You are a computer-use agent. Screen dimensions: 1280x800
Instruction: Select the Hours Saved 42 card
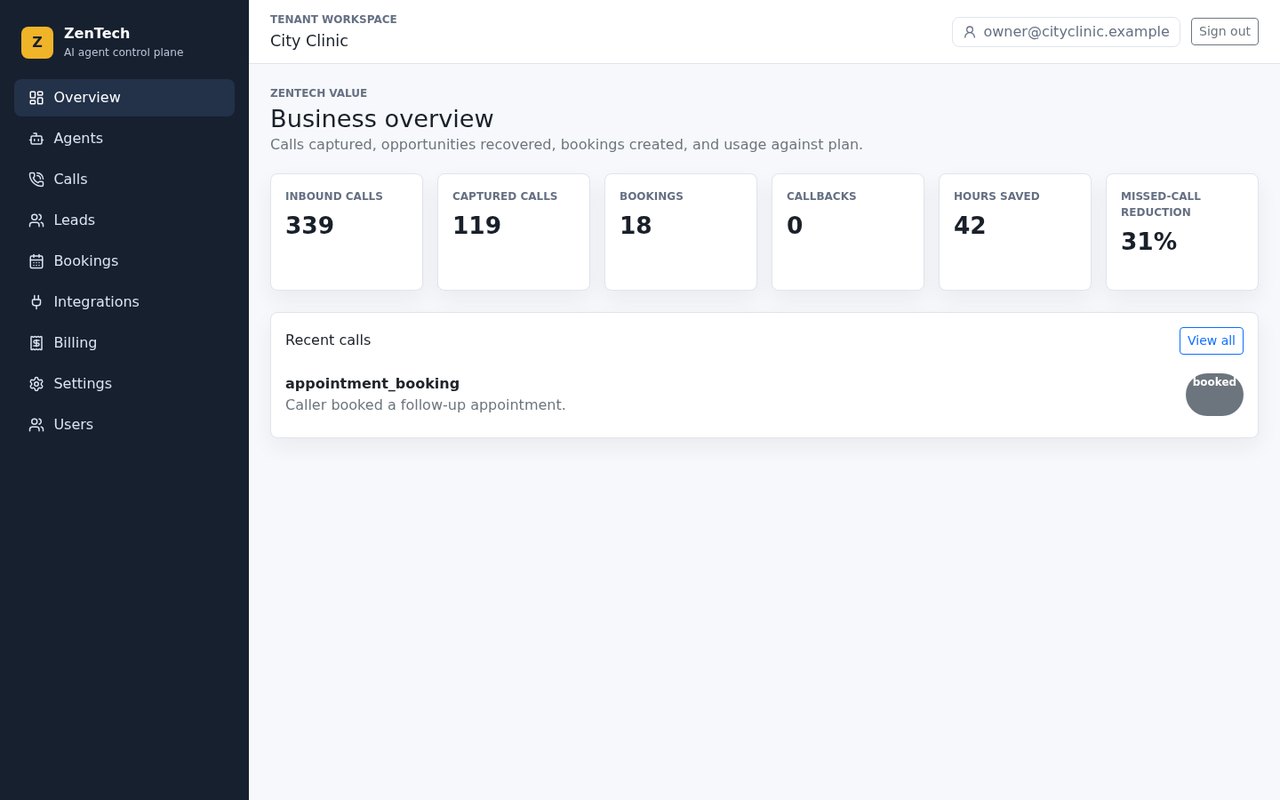click(1014, 232)
